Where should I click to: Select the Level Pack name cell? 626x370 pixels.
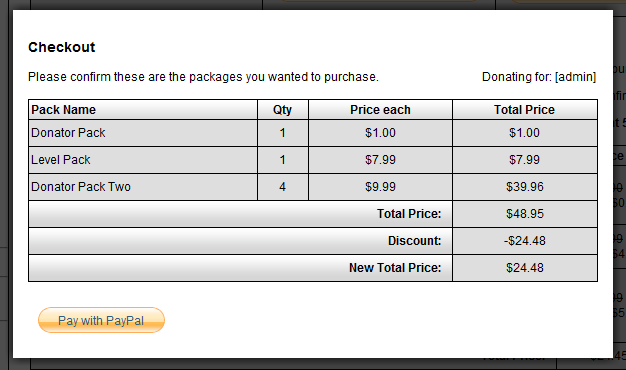(143, 160)
